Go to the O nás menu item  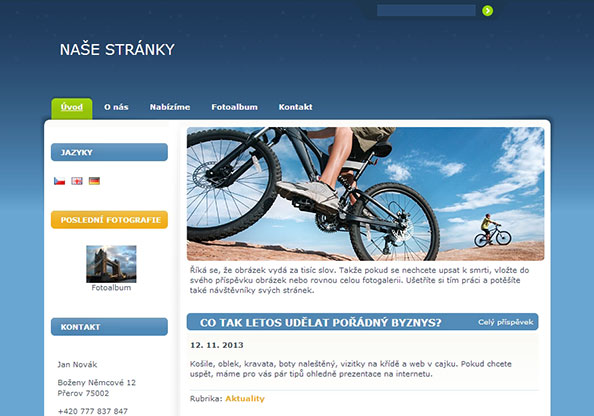(116, 107)
